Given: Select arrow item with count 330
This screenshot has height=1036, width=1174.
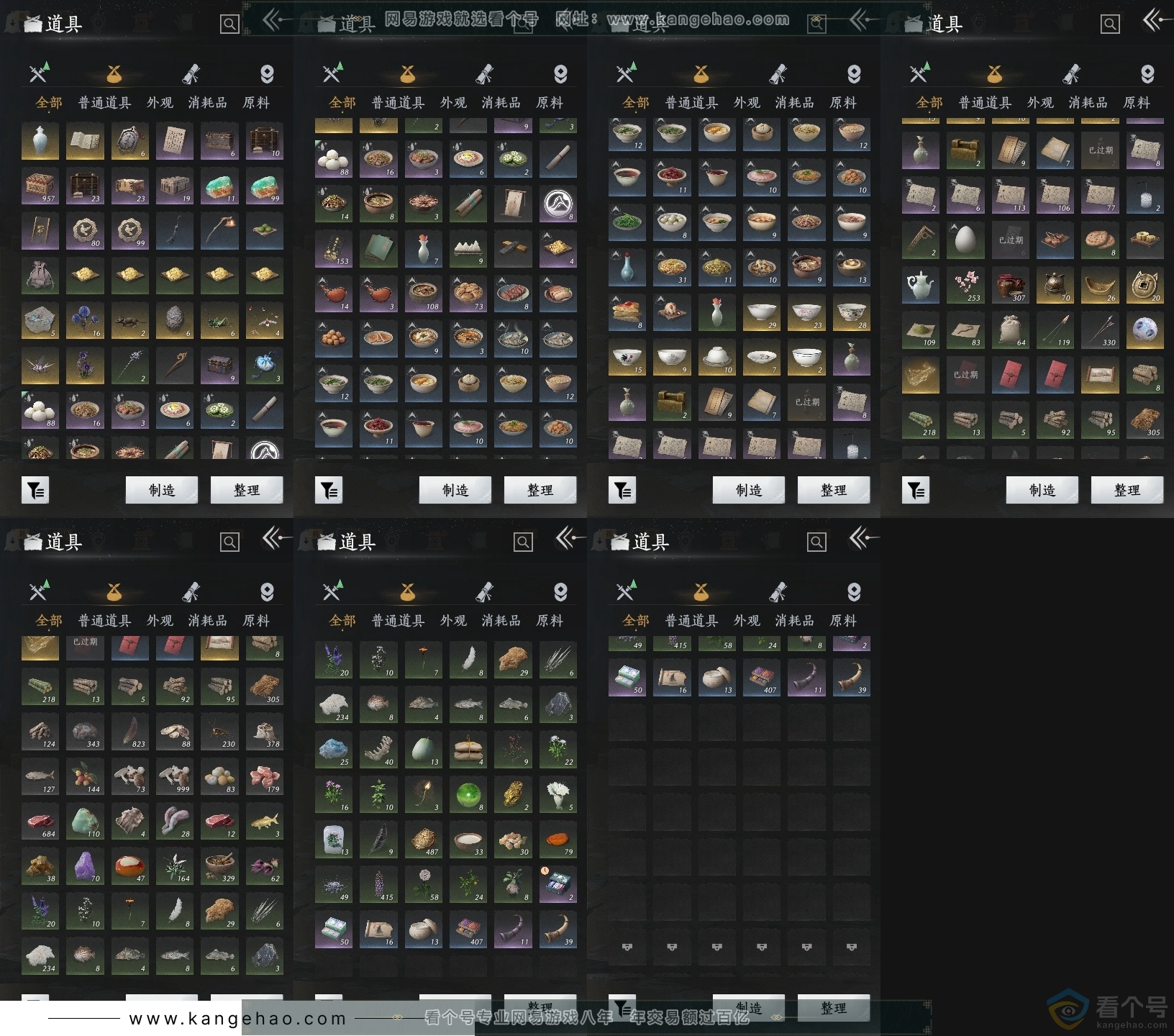Looking at the screenshot, I should [x=1099, y=330].
